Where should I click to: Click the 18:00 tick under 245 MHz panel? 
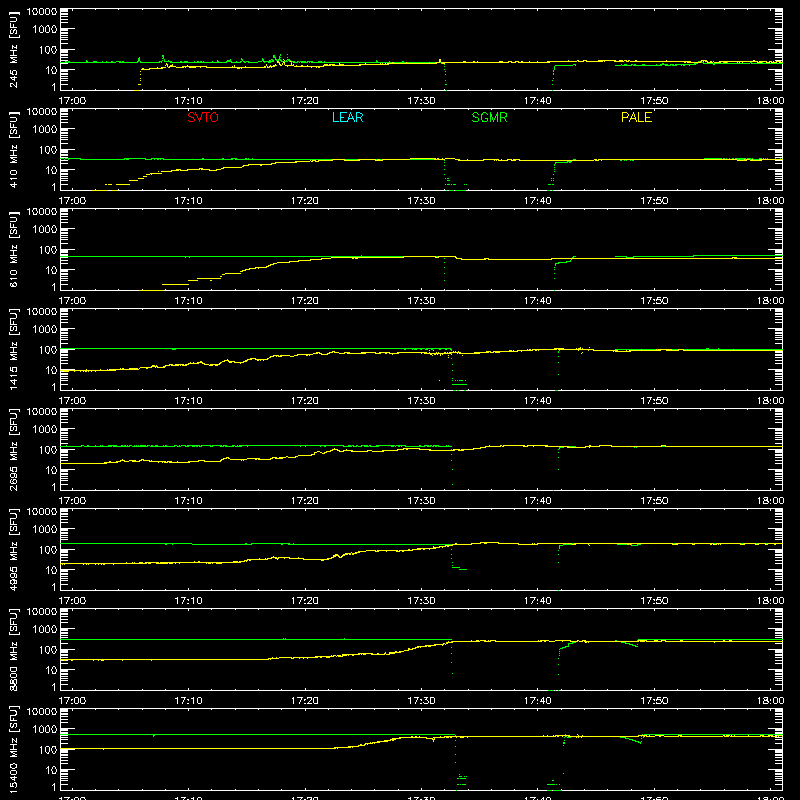click(x=770, y=101)
